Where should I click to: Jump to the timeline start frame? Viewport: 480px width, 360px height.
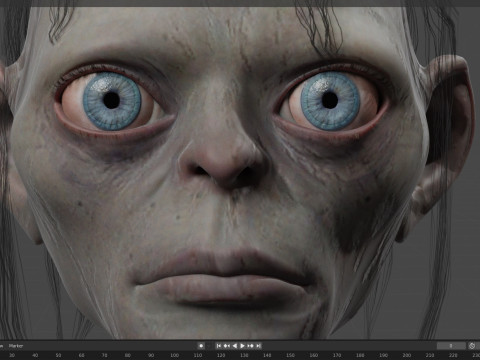click(x=219, y=346)
